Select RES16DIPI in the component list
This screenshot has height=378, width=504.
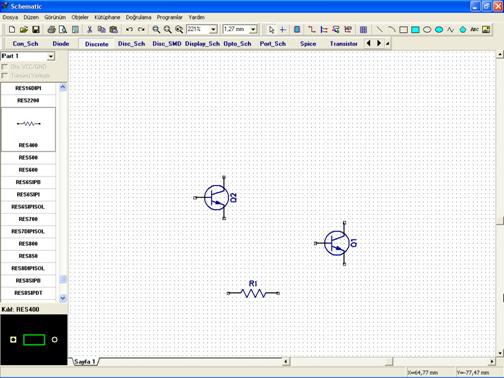[x=28, y=88]
